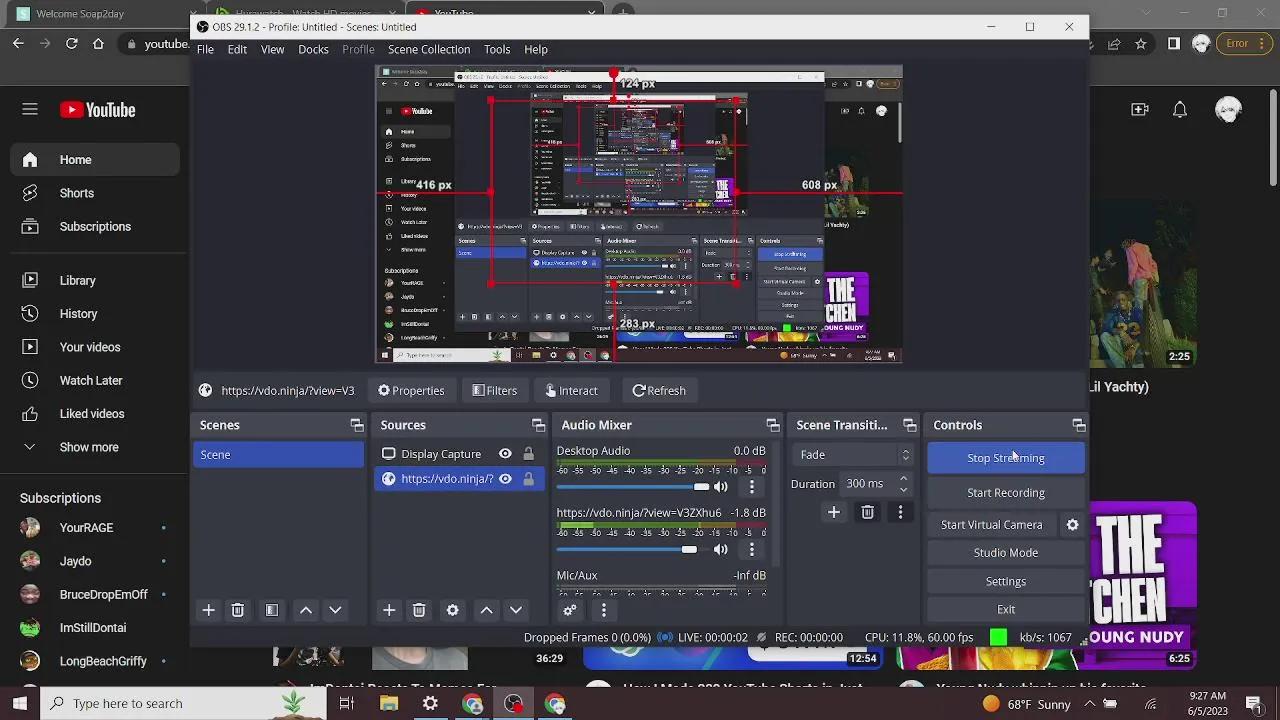The width and height of the screenshot is (1280, 720).
Task: Unlock the vdo.ninja source
Action: [x=528, y=478]
